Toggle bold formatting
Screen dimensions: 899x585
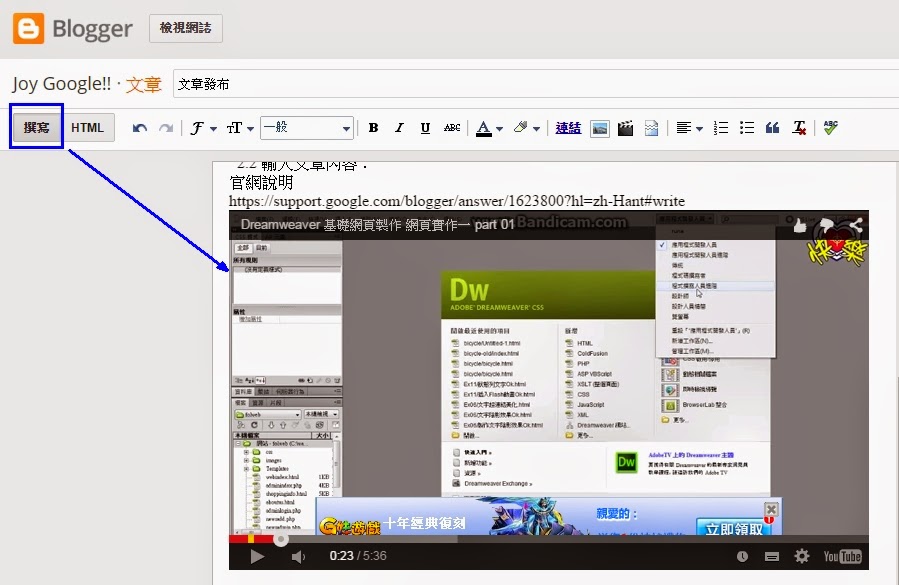pyautogui.click(x=373, y=128)
